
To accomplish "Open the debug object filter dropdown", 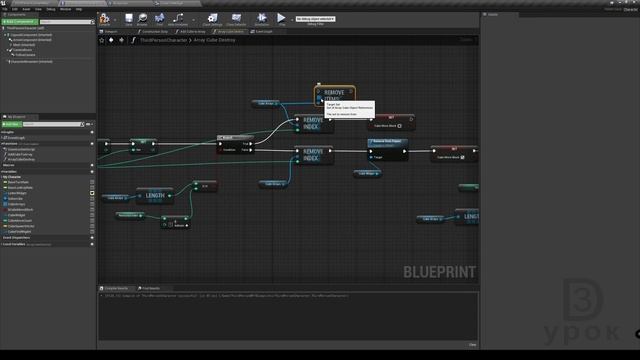I will tap(316, 19).
